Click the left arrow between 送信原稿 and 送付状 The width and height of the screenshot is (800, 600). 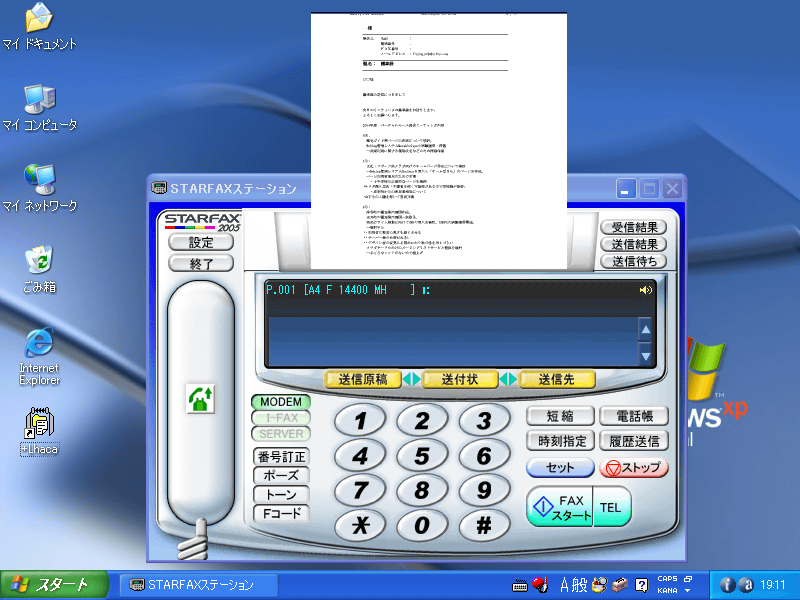406,379
